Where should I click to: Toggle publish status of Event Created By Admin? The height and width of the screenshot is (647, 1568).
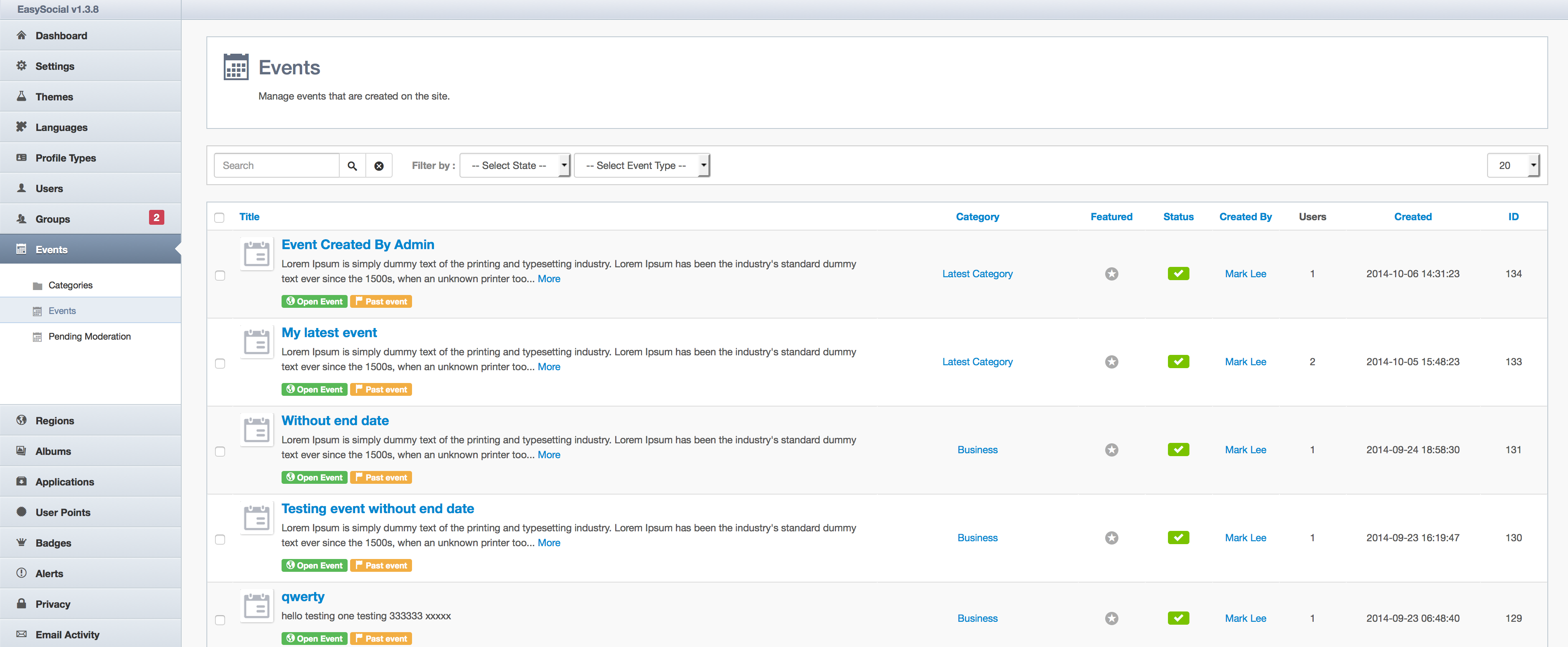1178,274
